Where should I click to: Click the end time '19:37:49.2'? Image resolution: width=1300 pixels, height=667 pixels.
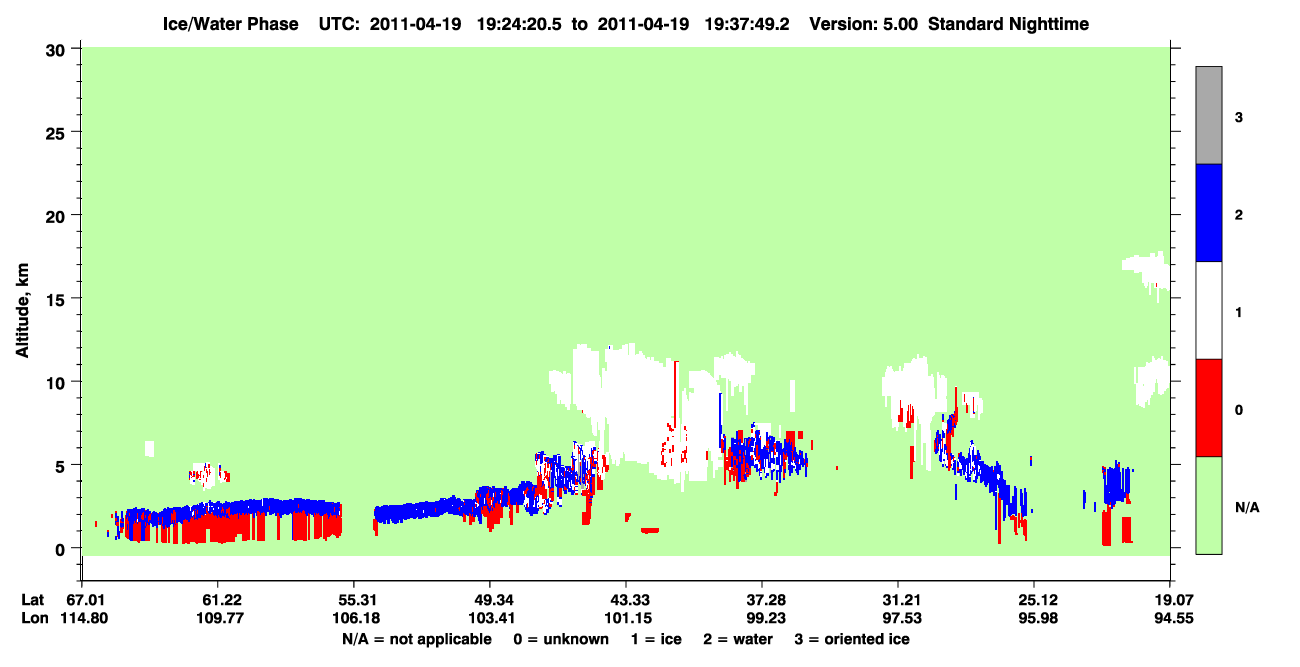point(745,24)
